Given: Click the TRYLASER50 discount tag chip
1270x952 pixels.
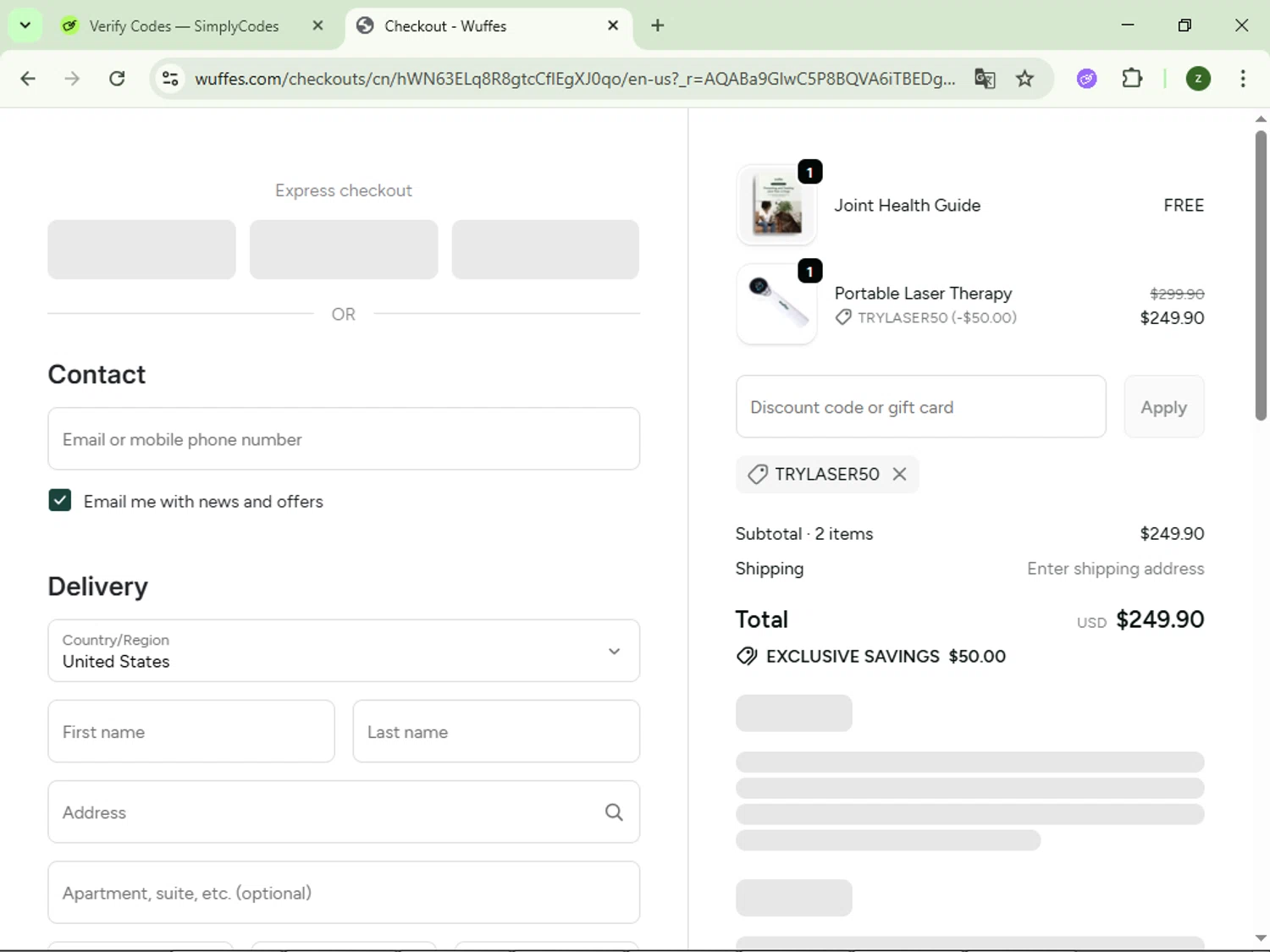Looking at the screenshot, I should (x=827, y=474).
